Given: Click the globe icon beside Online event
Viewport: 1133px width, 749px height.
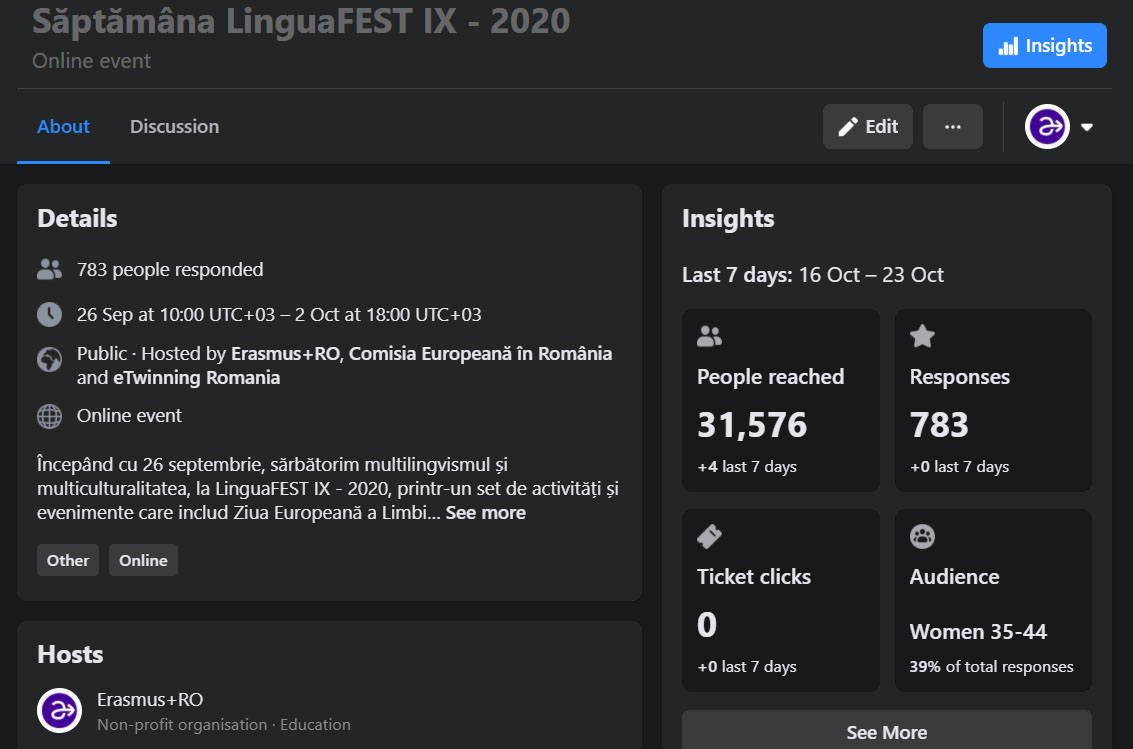Looking at the screenshot, I should pyautogui.click(x=49, y=416).
